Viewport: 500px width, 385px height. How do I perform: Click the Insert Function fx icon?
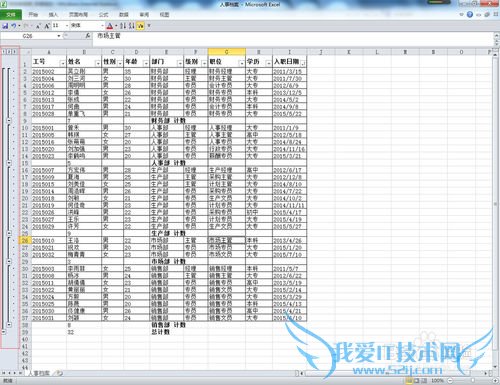88,36
